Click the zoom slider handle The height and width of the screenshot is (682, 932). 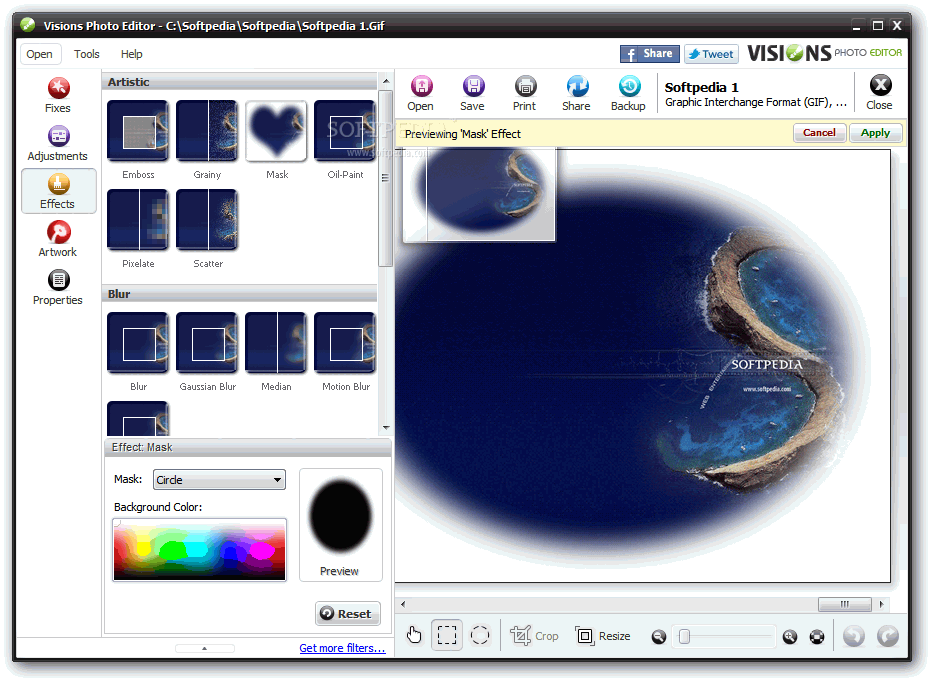coord(685,637)
